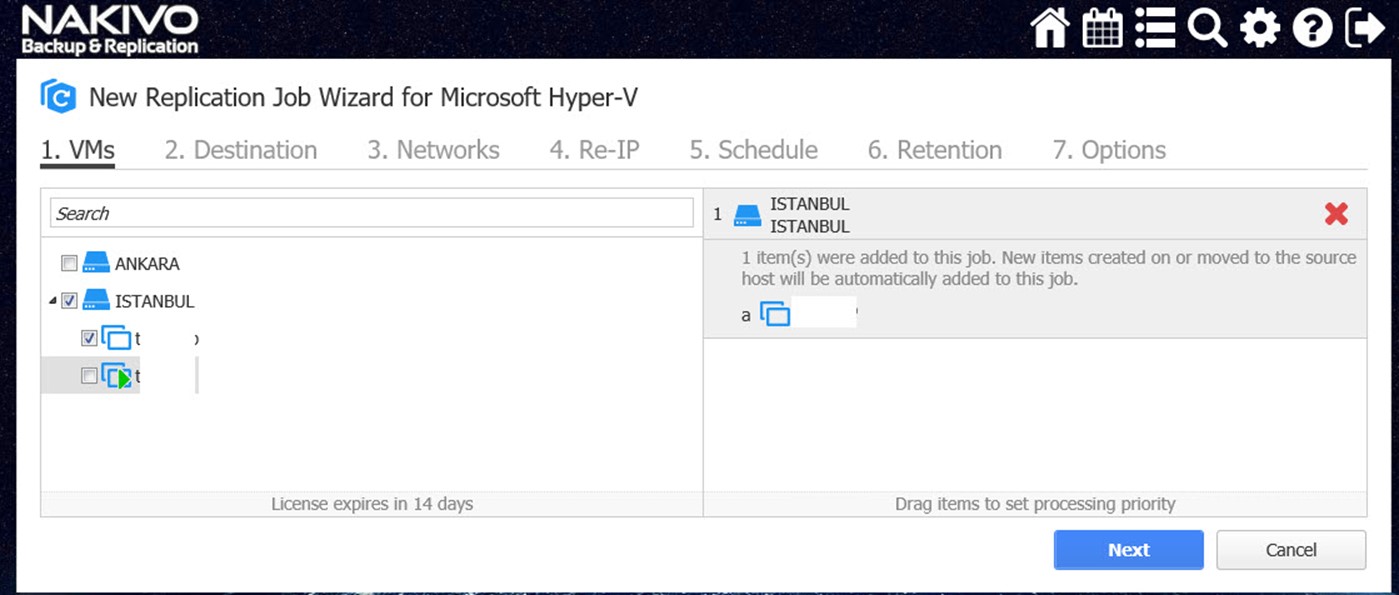The image size is (1399, 595).
Task: Click the ISTANBUL host icon in the tree
Action: (96, 300)
